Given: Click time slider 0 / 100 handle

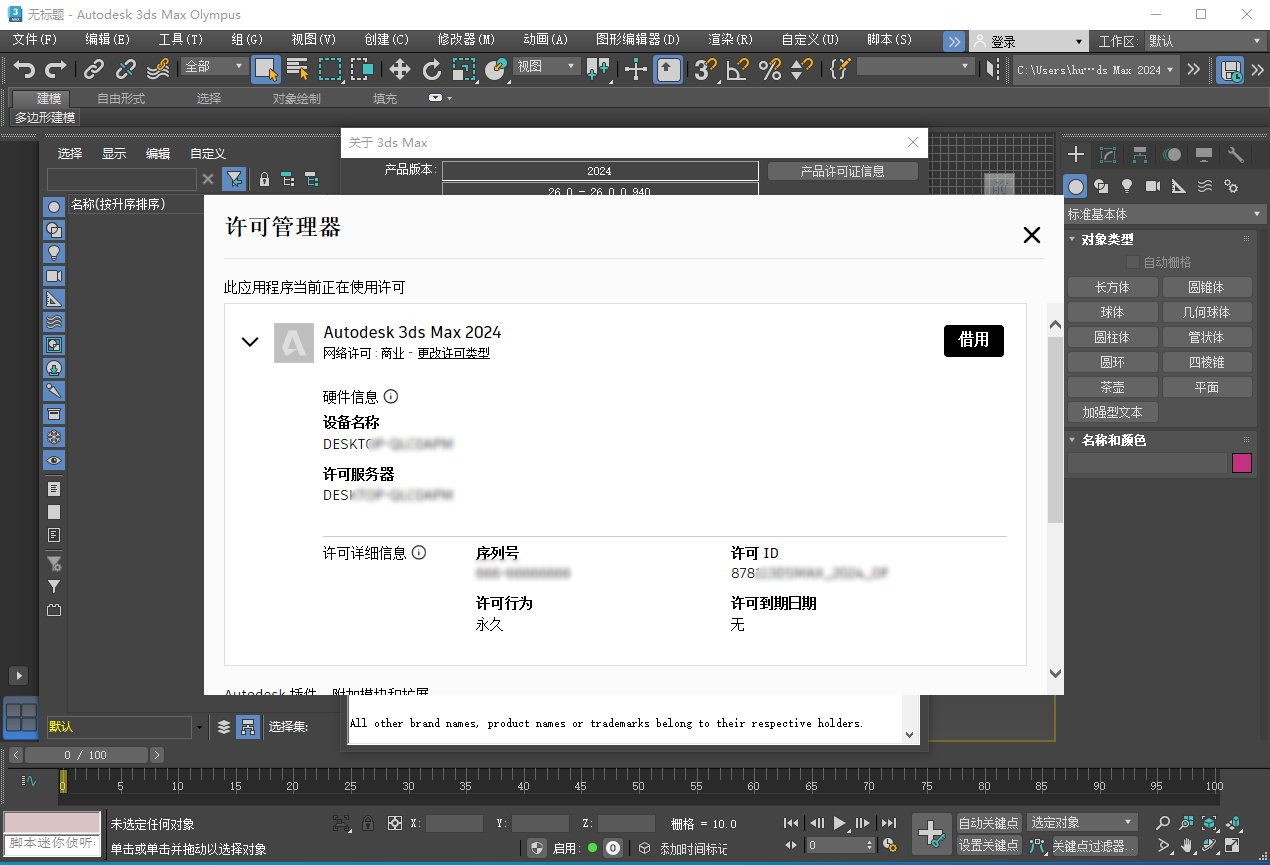Looking at the screenshot, I should coord(85,755).
